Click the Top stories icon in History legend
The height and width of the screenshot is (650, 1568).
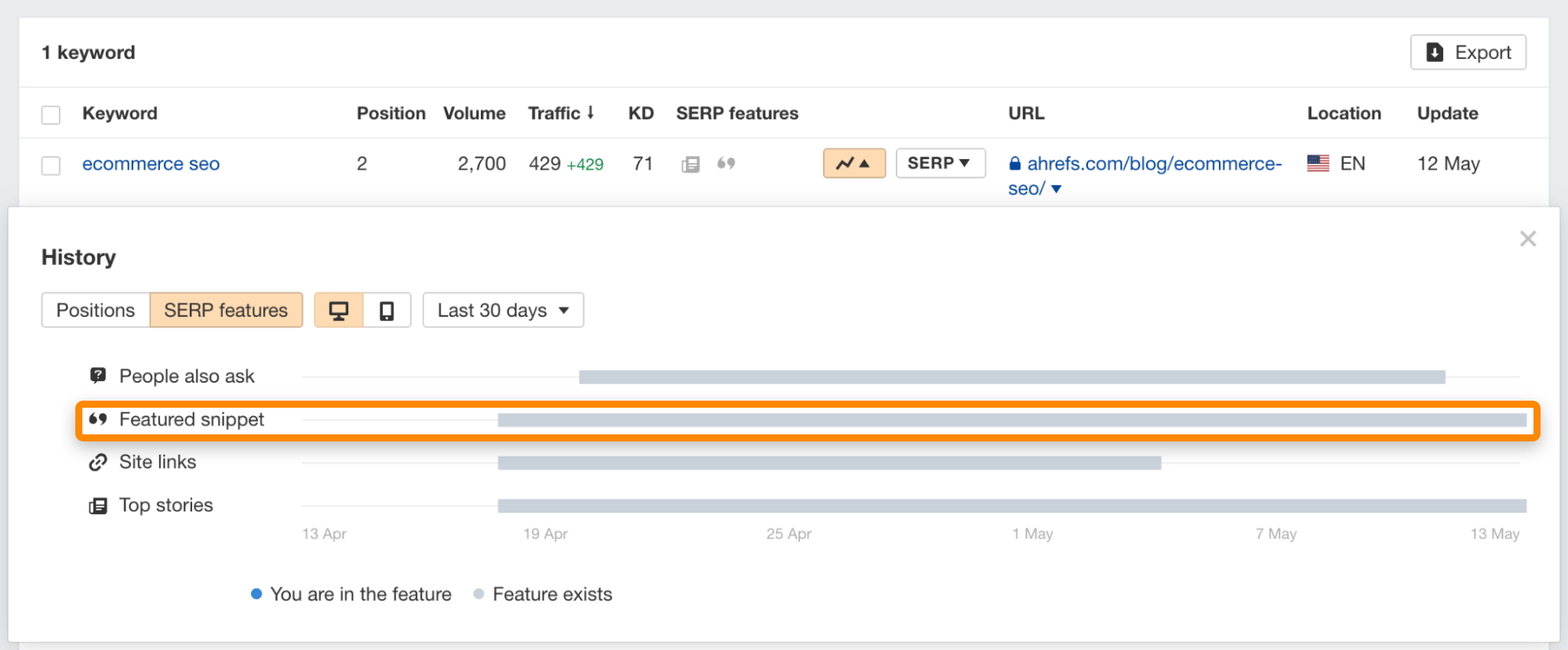pos(98,506)
